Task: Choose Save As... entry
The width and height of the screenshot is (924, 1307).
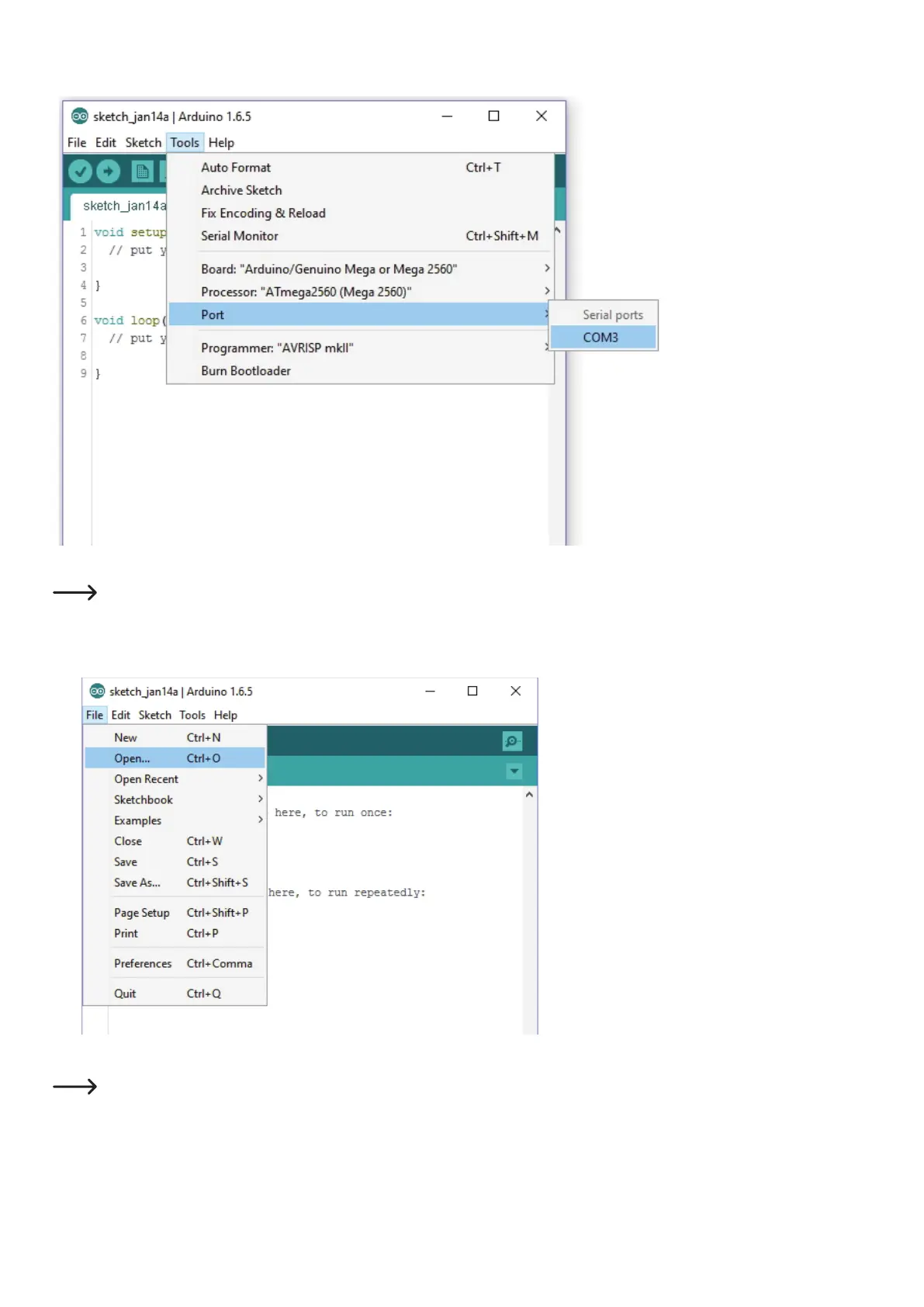Action: click(x=175, y=882)
